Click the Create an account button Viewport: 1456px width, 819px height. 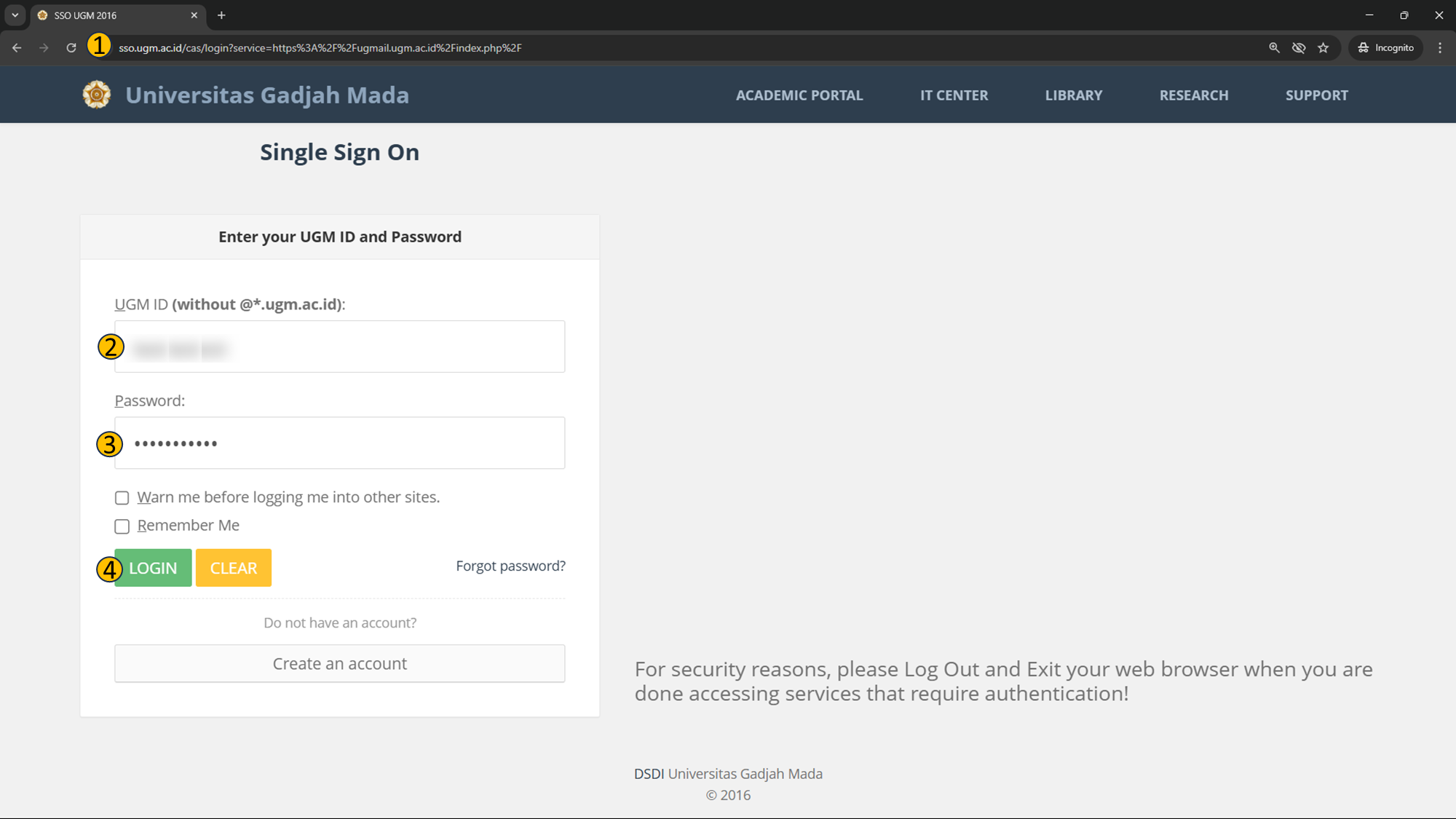tap(339, 663)
